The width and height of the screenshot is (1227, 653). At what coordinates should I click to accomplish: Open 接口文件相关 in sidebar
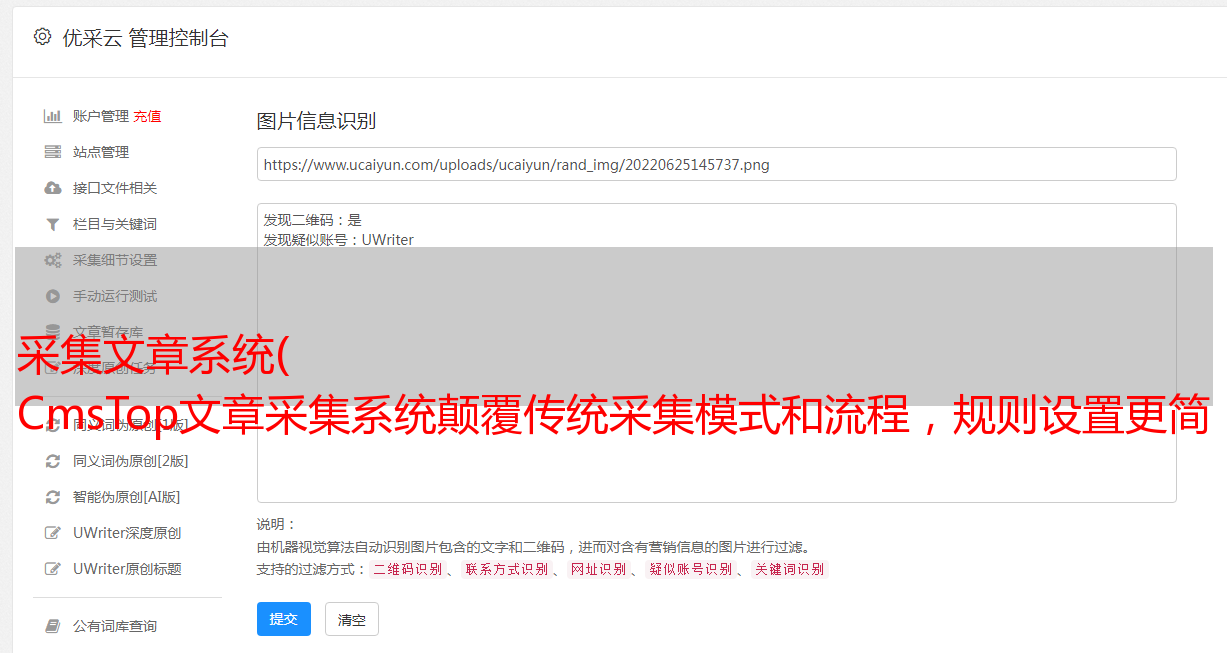coord(115,188)
